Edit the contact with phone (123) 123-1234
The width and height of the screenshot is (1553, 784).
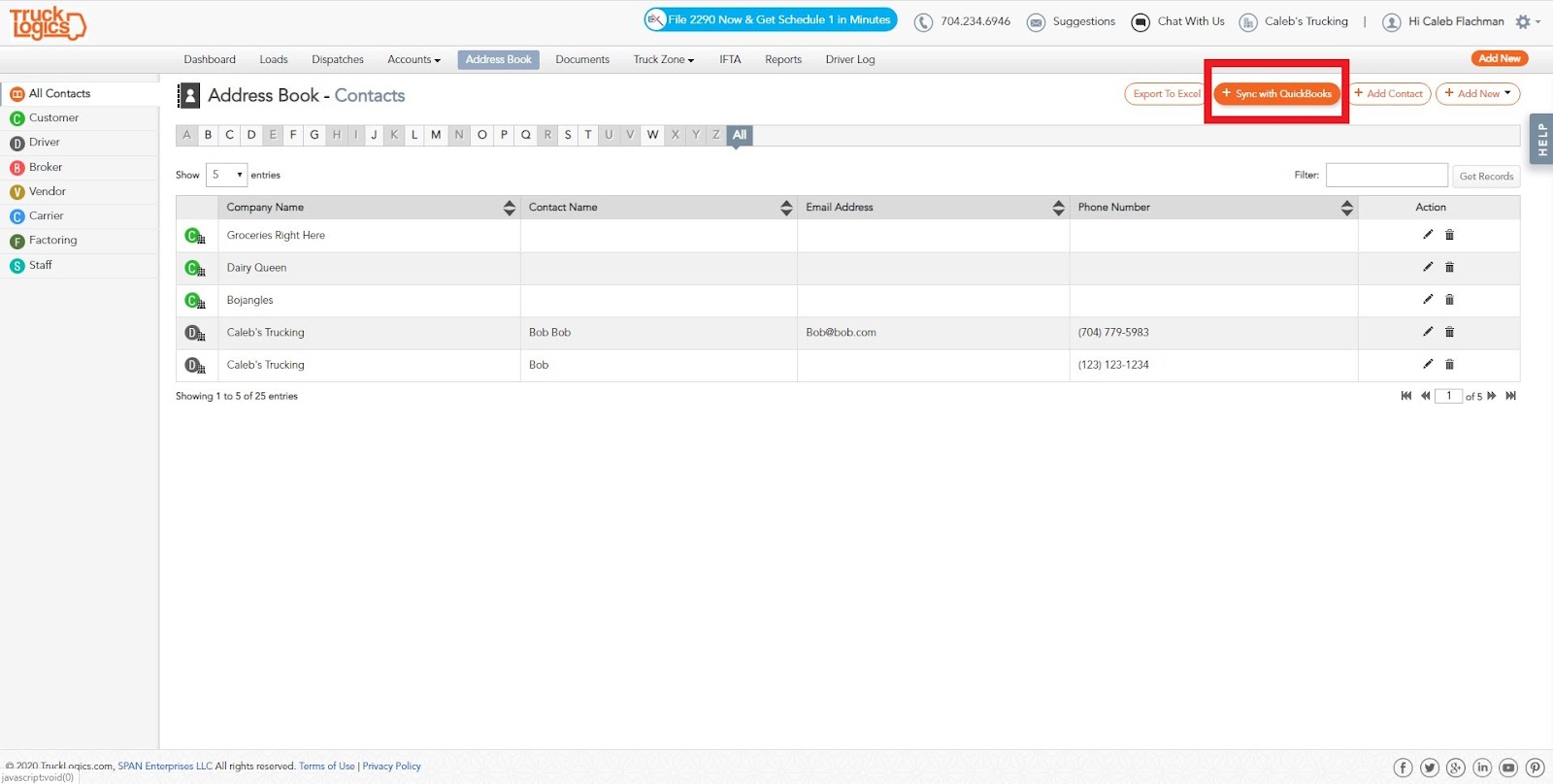pos(1428,364)
